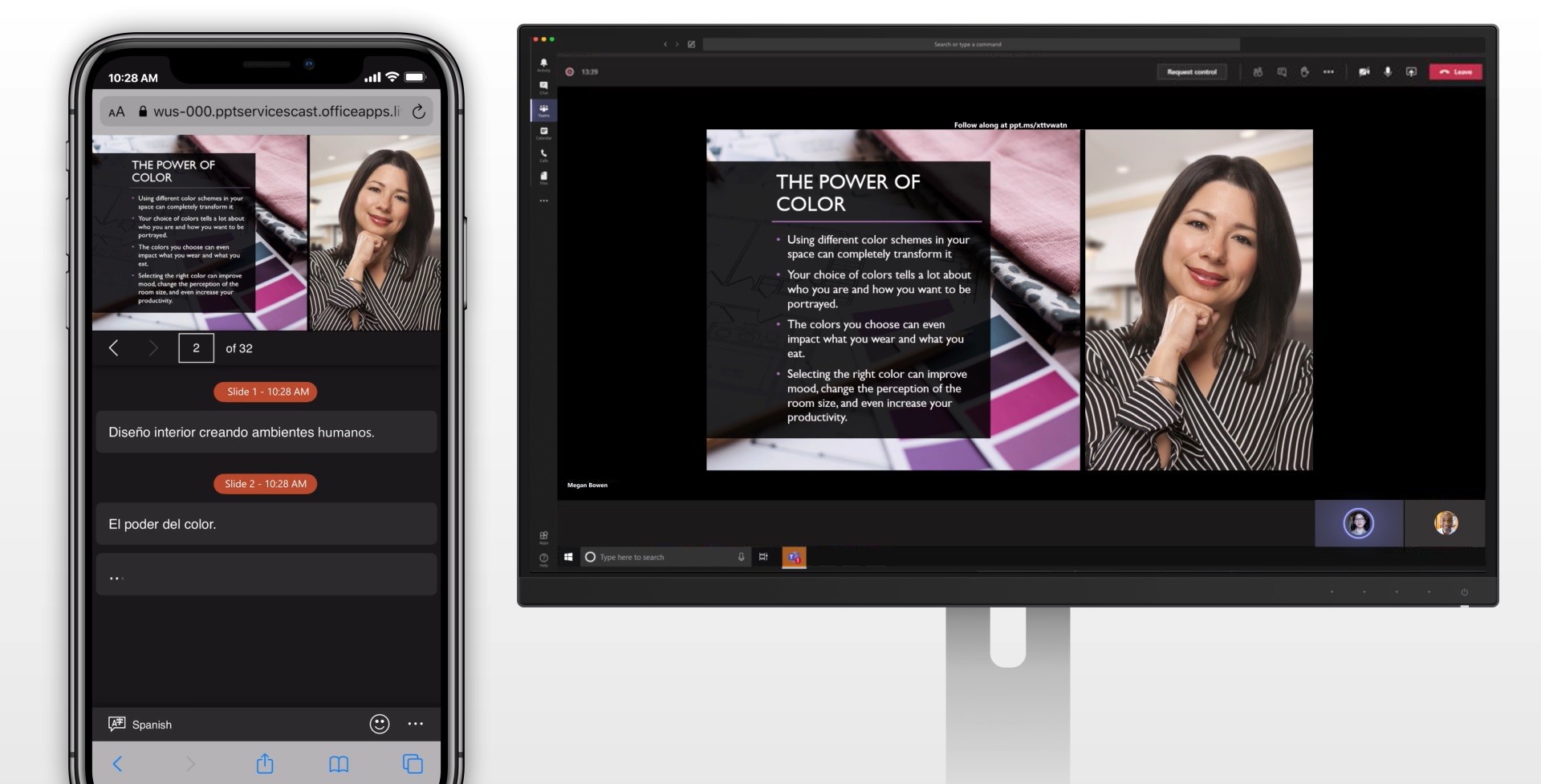The image size is (1541, 784).
Task: Open more meeting actions menu
Action: [x=1328, y=71]
